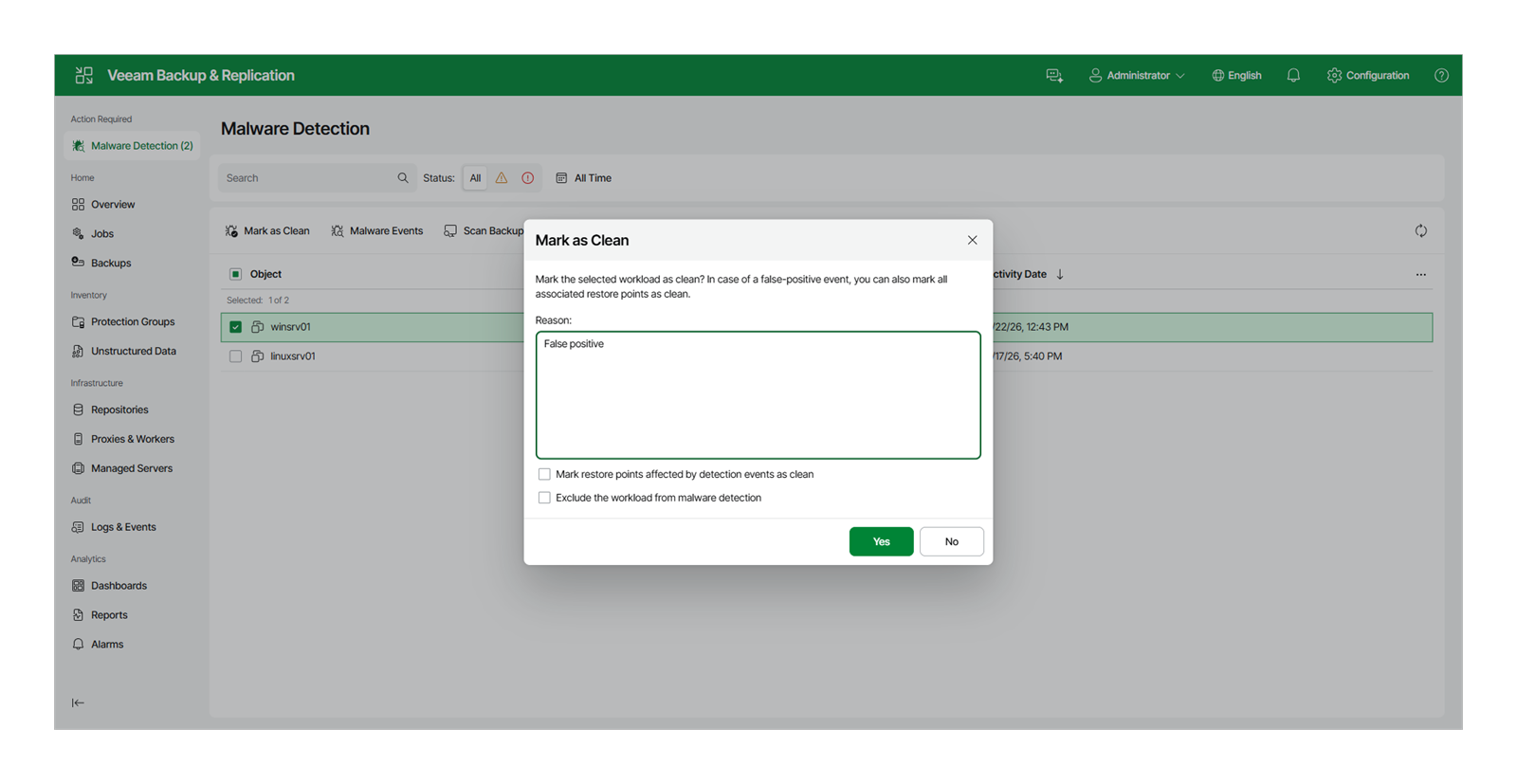Viewport: 1517px width, 784px height.
Task: Click the Mark as Clean toolbar button
Action: point(267,231)
